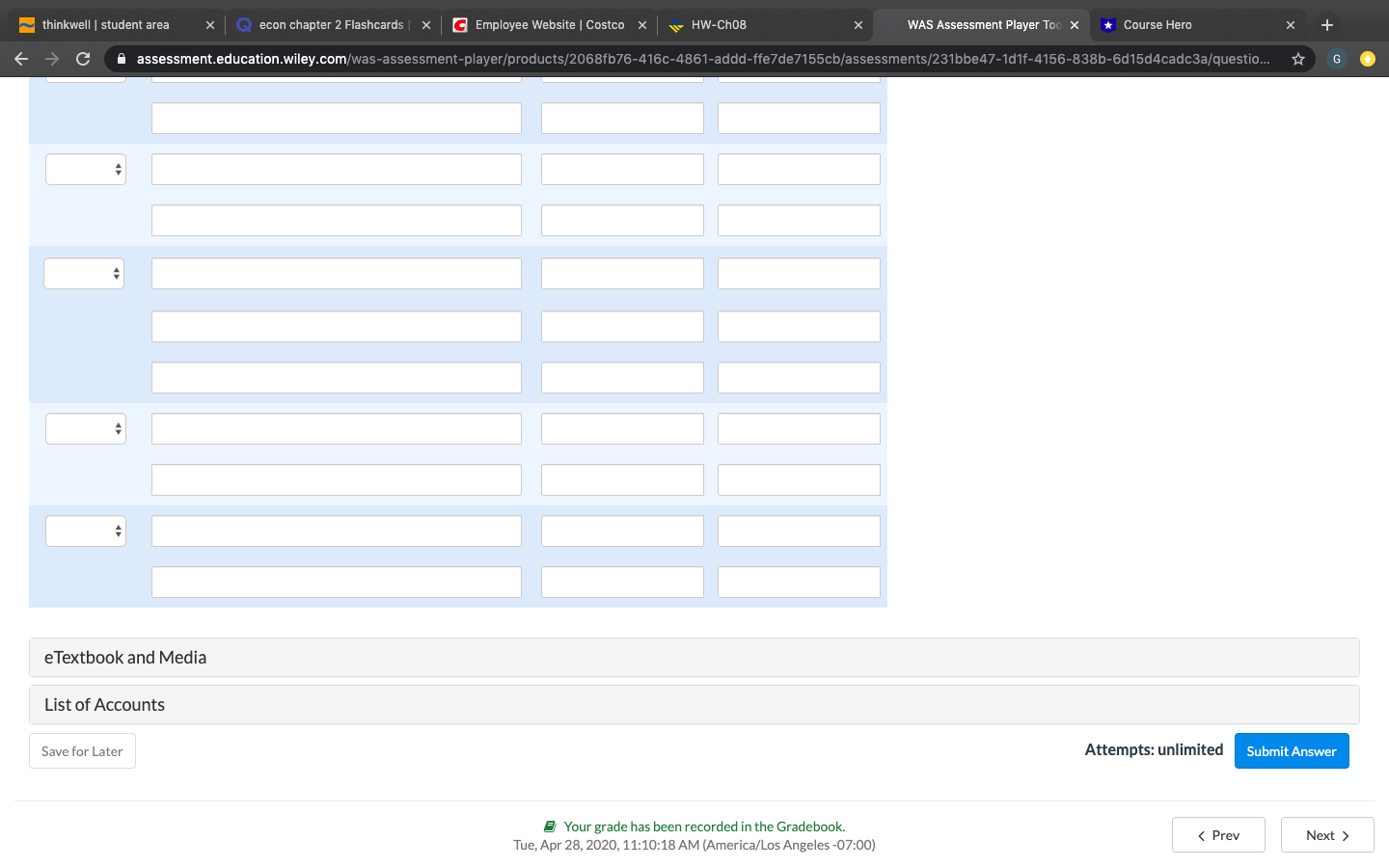
Task: Click the yellow extension icon in toolbar
Action: [x=1367, y=59]
